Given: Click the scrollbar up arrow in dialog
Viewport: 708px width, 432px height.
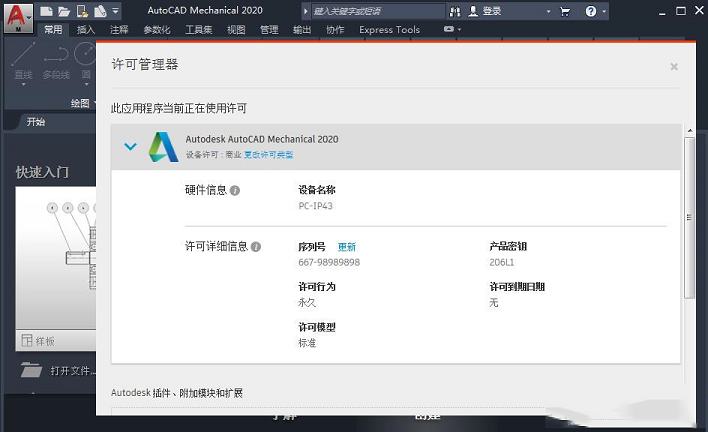Looking at the screenshot, I should (689, 130).
